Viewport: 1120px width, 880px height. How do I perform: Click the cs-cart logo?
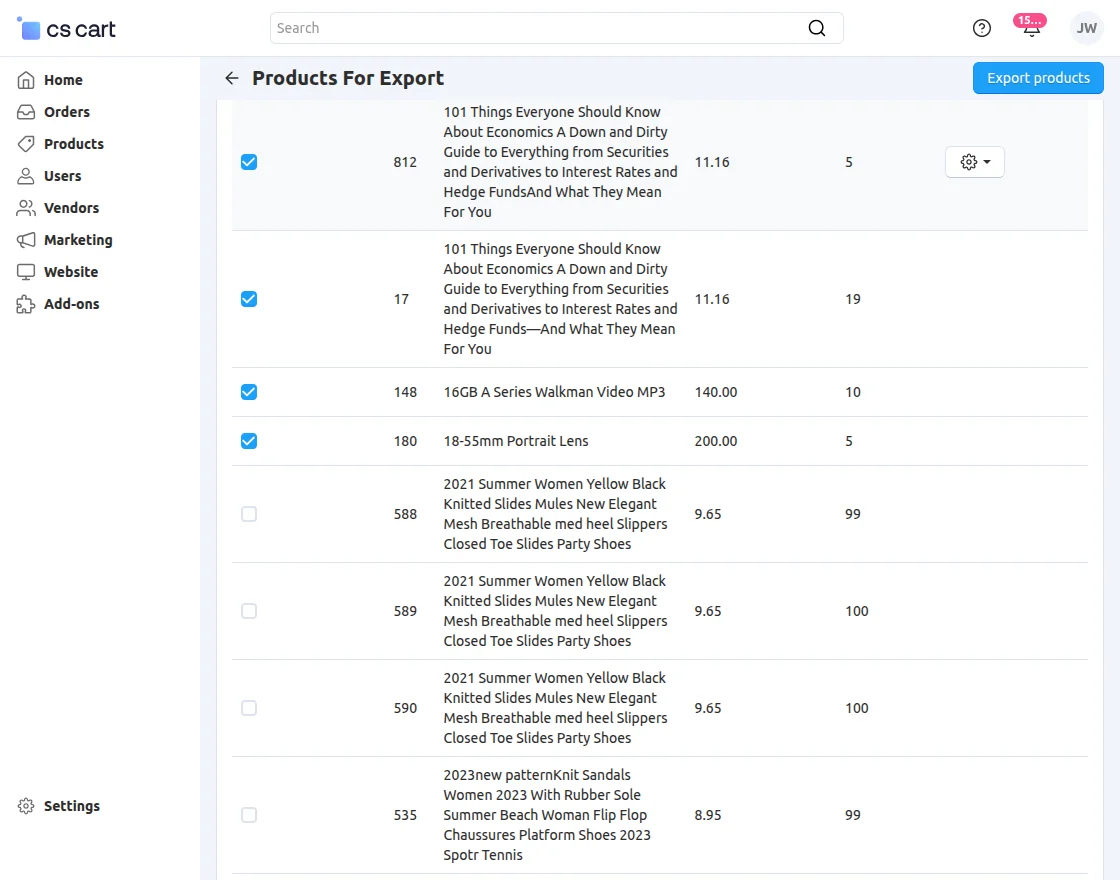[x=65, y=28]
